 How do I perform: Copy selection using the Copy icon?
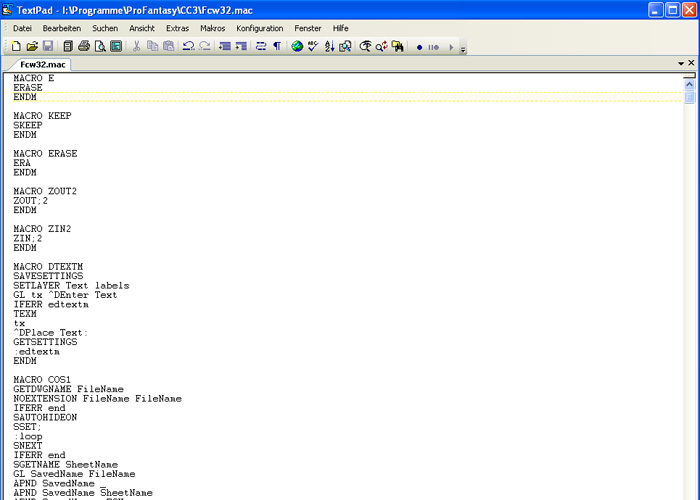(x=153, y=46)
